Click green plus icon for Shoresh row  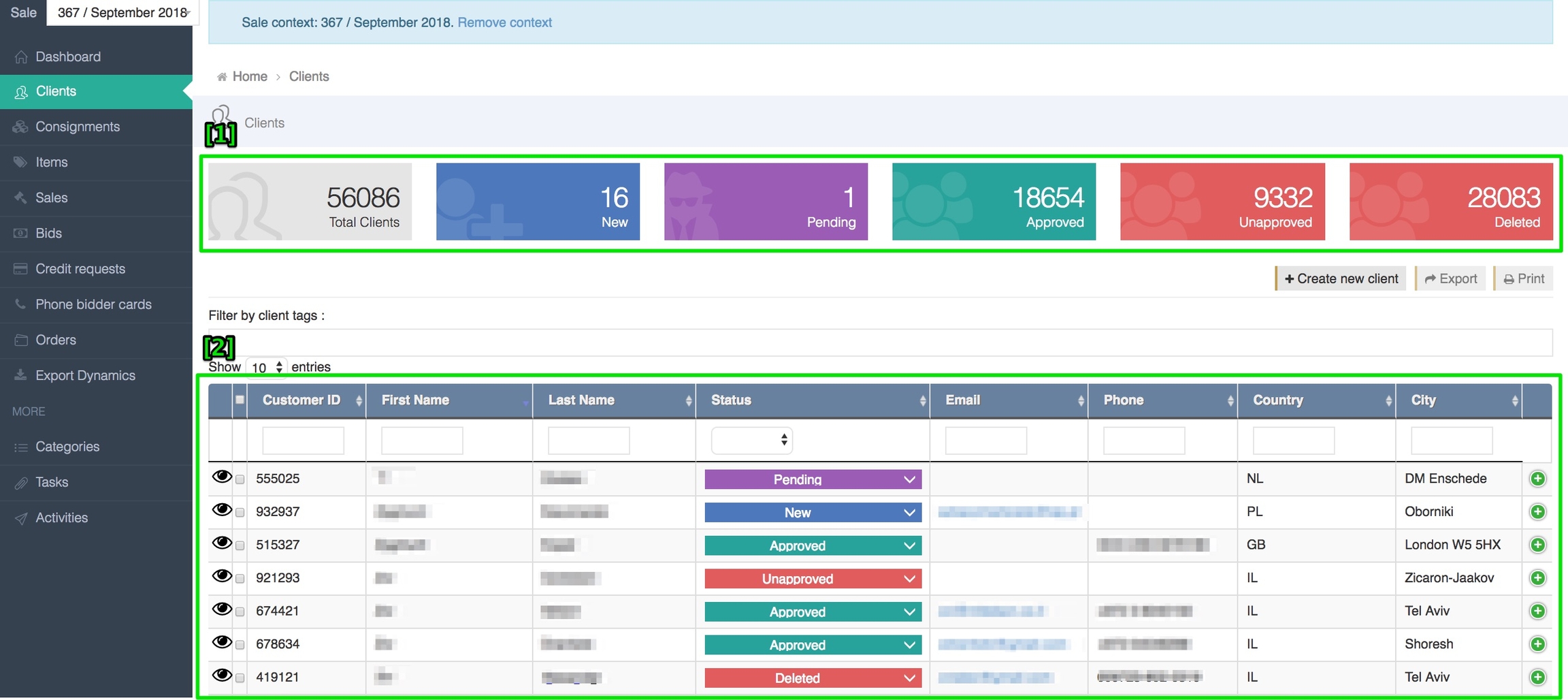point(1537,644)
